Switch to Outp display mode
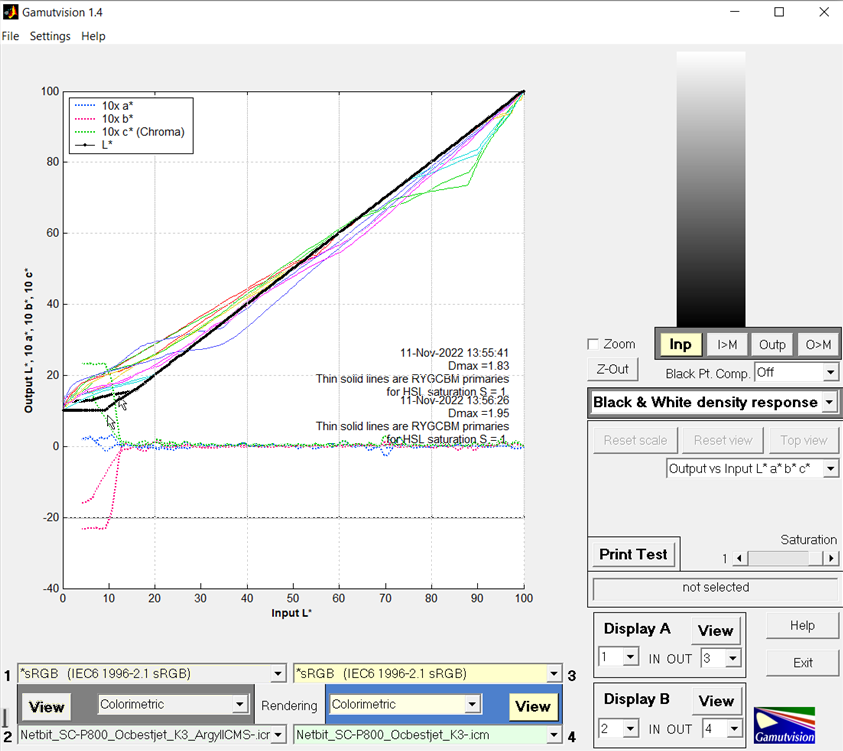843x751 pixels. click(772, 344)
